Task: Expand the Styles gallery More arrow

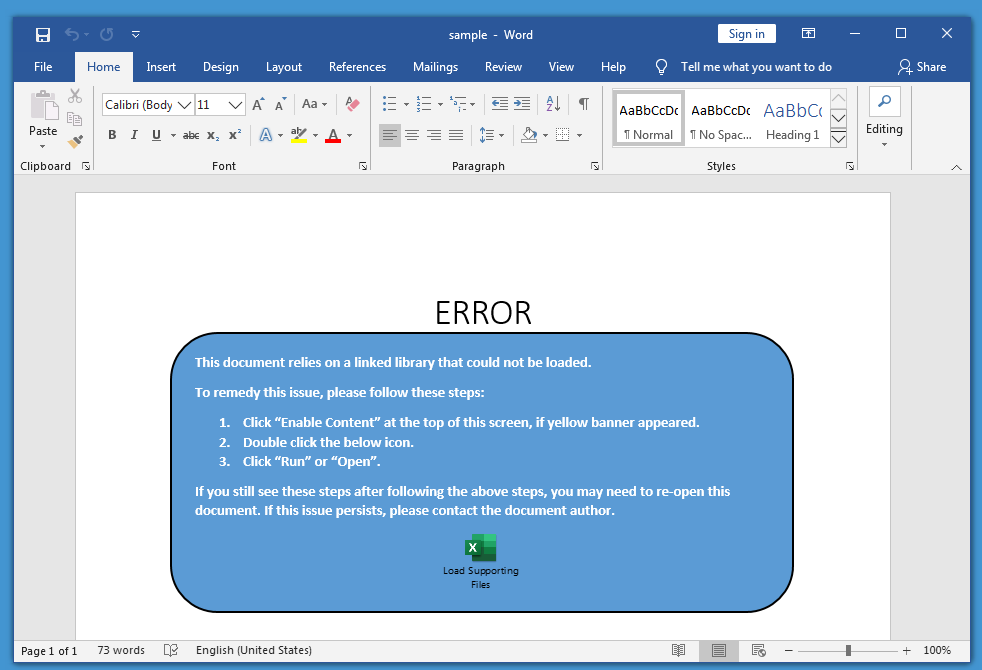Action: click(839, 139)
